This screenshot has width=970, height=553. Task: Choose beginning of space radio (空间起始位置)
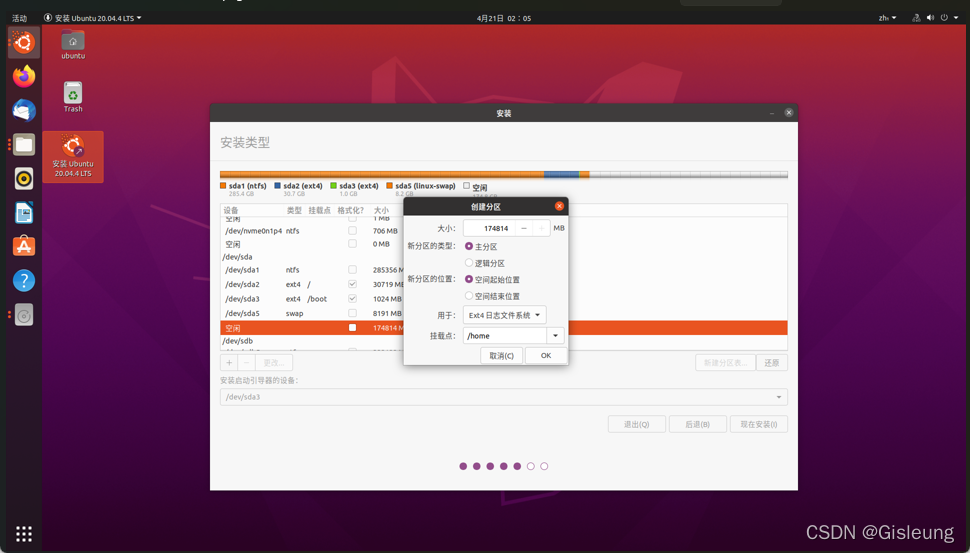pyautogui.click(x=469, y=279)
